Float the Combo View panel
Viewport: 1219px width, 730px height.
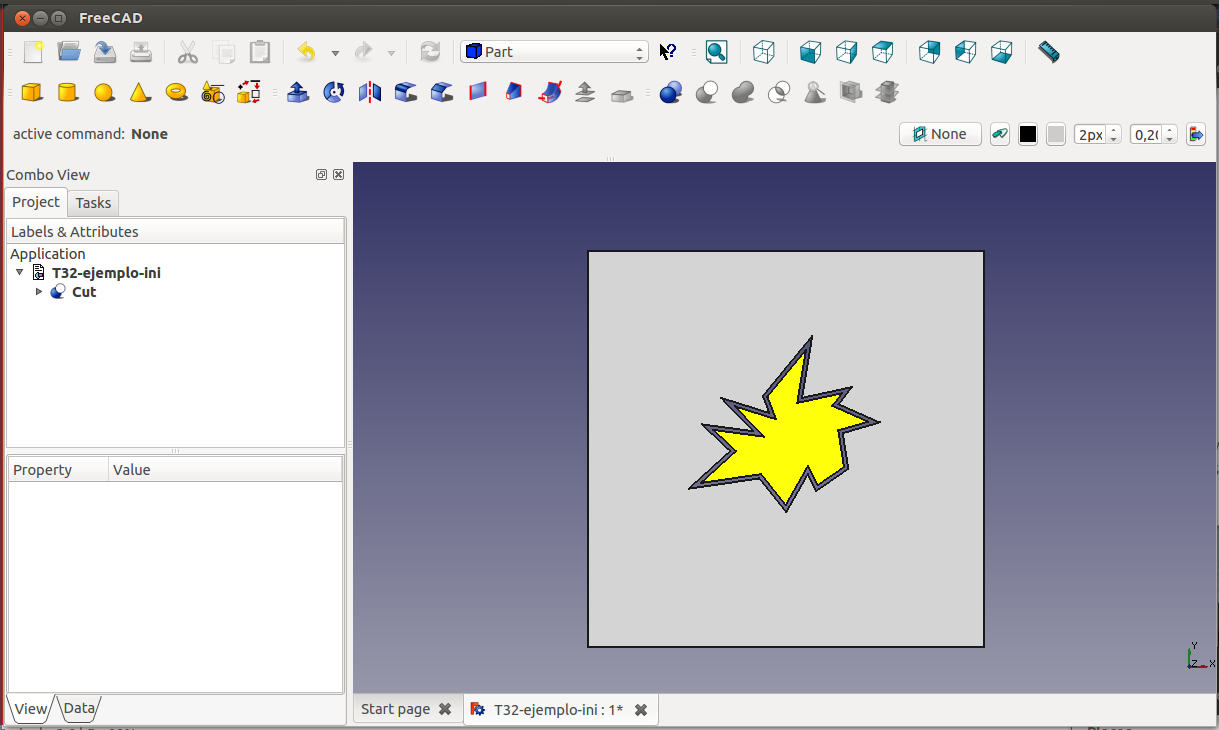pyautogui.click(x=321, y=175)
